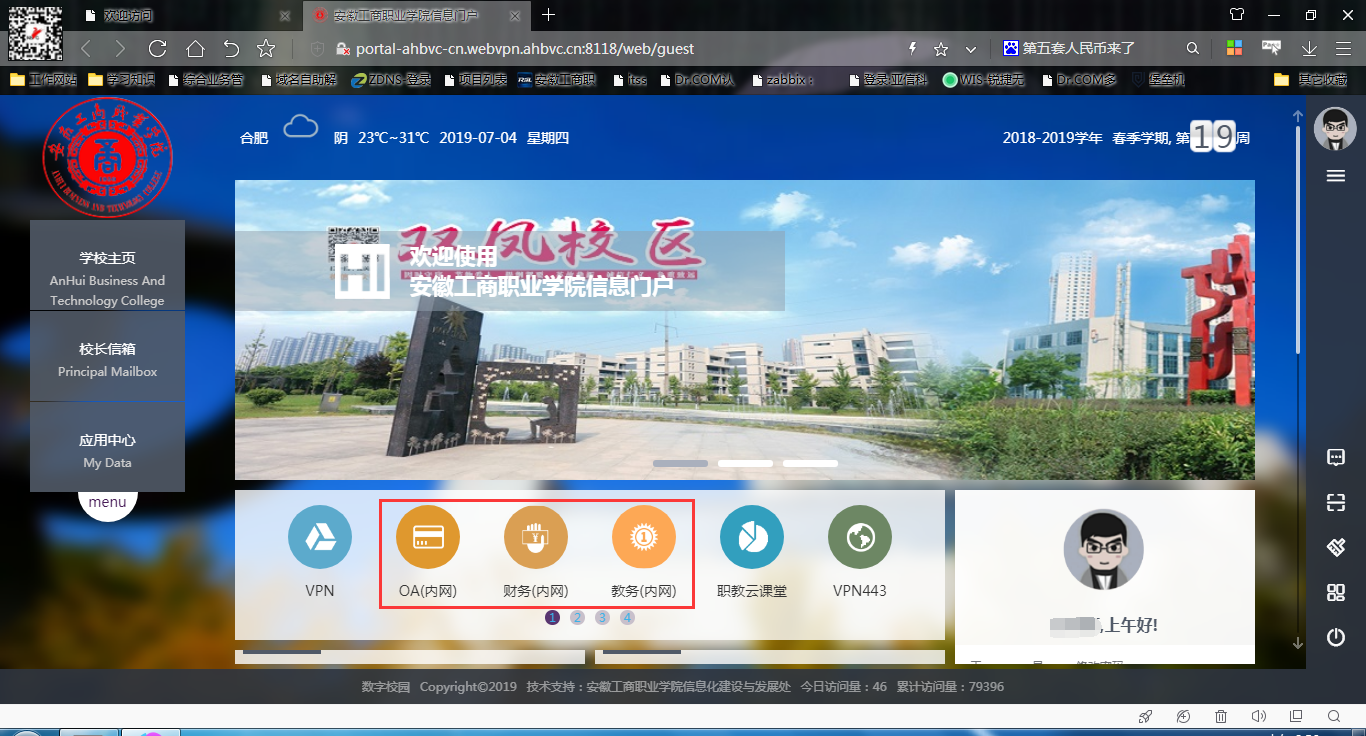Click the theme brush icon in the sidebar
1366x736 pixels.
(1335, 547)
